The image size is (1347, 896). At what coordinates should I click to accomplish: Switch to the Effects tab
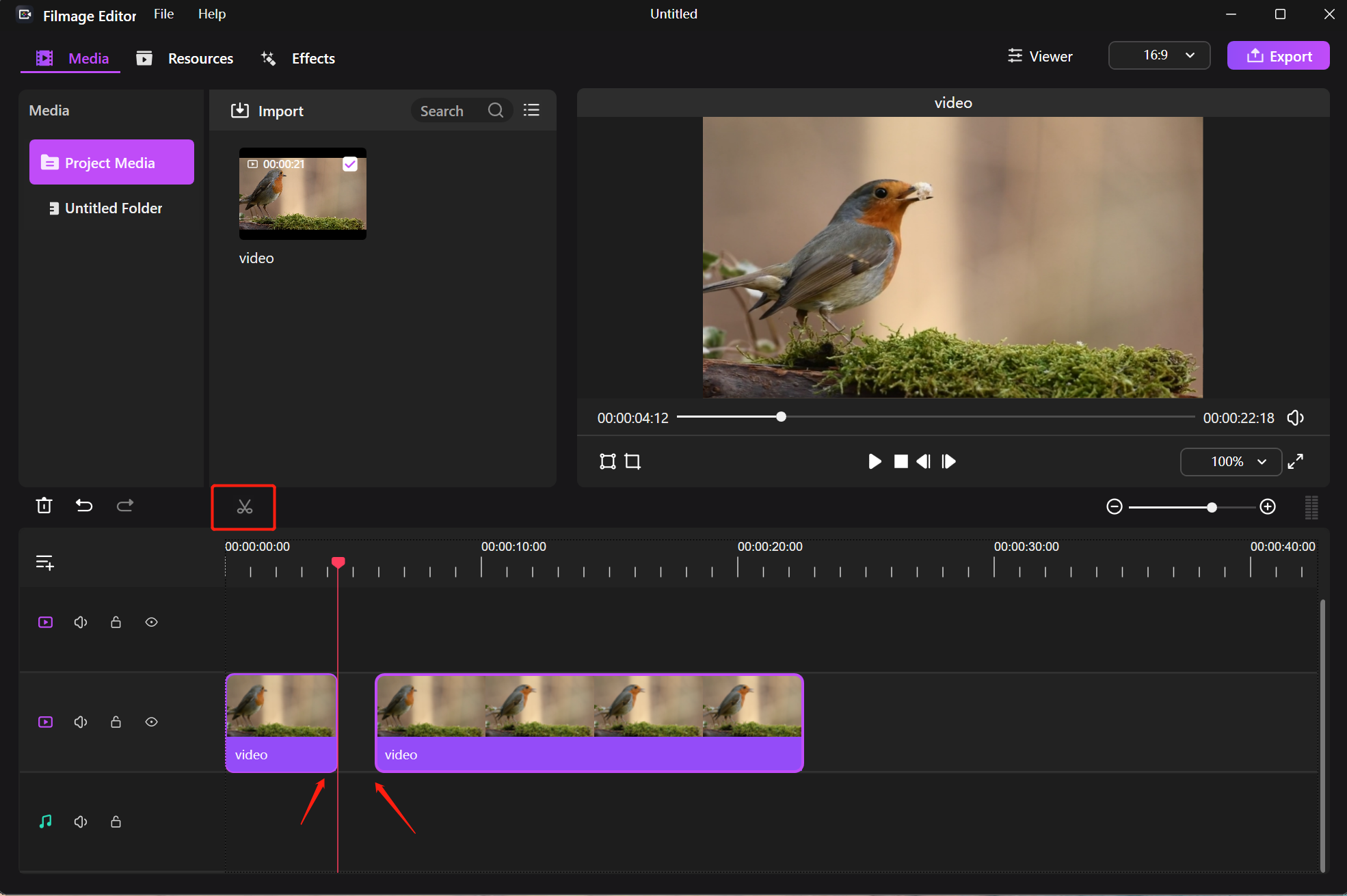(299, 58)
